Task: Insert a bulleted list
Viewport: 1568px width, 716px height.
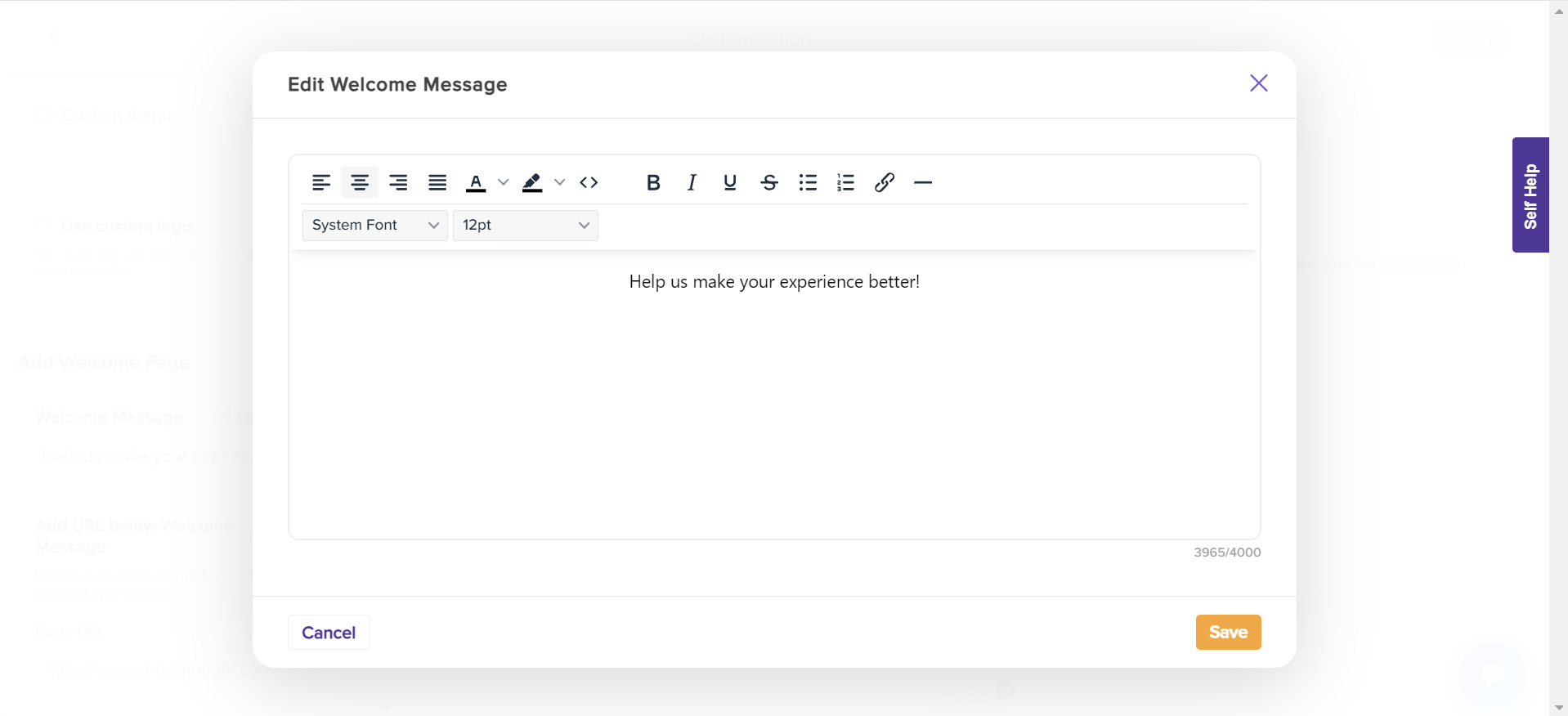Action: 808,182
